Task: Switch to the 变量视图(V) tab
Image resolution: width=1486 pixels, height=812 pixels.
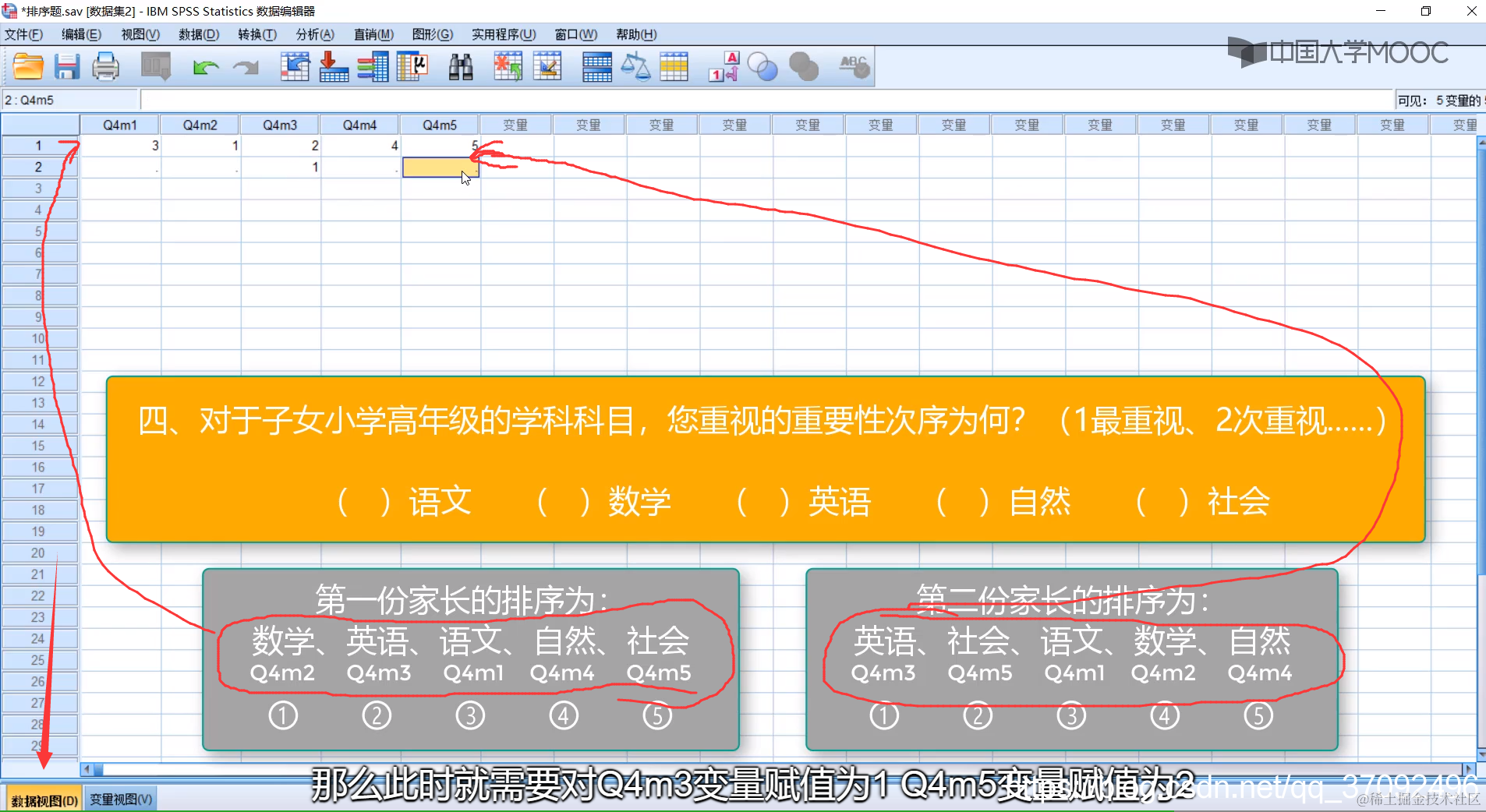Action: (x=121, y=799)
